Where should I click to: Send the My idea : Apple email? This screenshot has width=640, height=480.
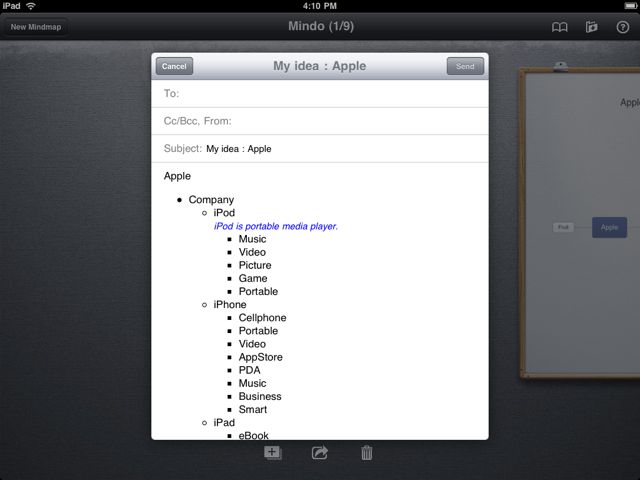[x=465, y=66]
